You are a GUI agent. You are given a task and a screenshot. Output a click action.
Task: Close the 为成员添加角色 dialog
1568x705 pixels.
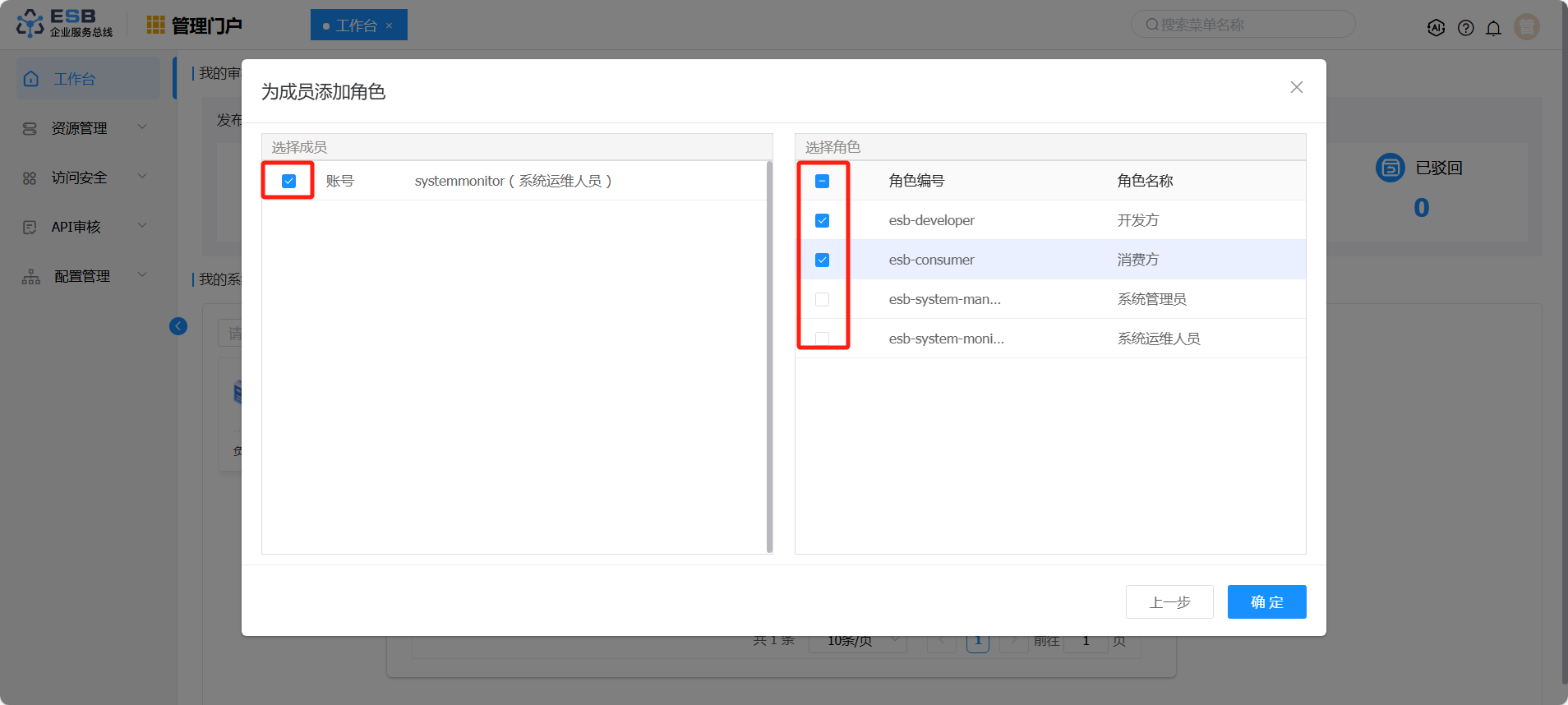coord(1296,87)
